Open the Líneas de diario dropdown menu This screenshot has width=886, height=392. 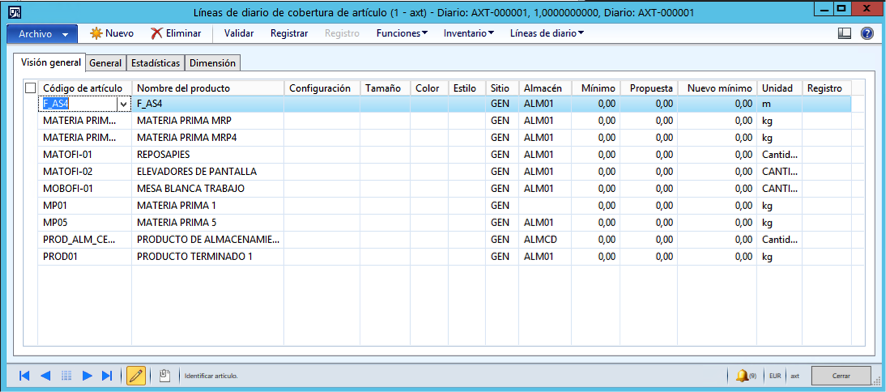pos(547,33)
